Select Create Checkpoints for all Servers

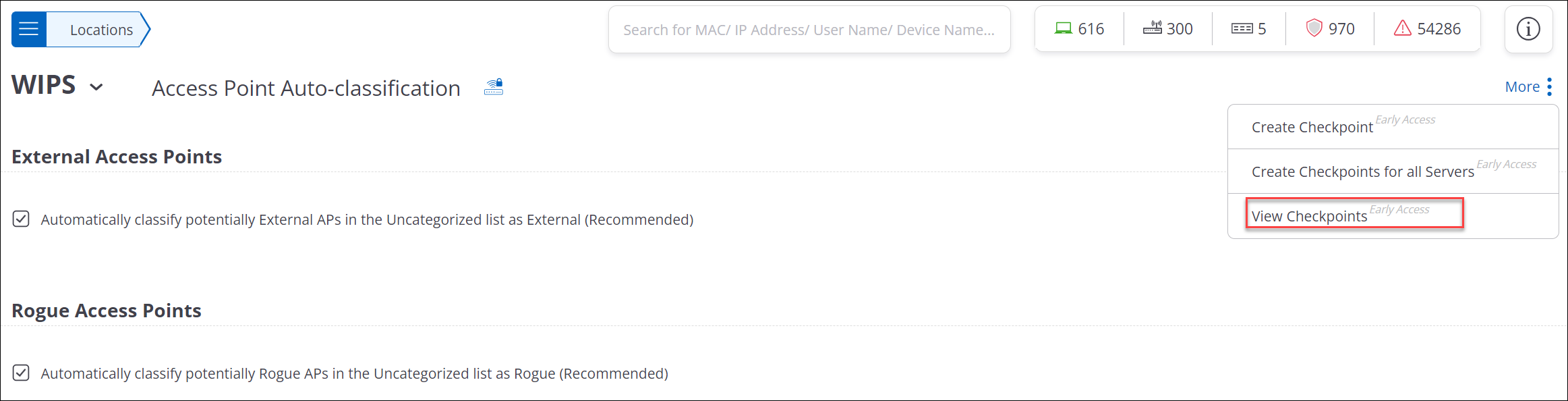pyautogui.click(x=1362, y=171)
